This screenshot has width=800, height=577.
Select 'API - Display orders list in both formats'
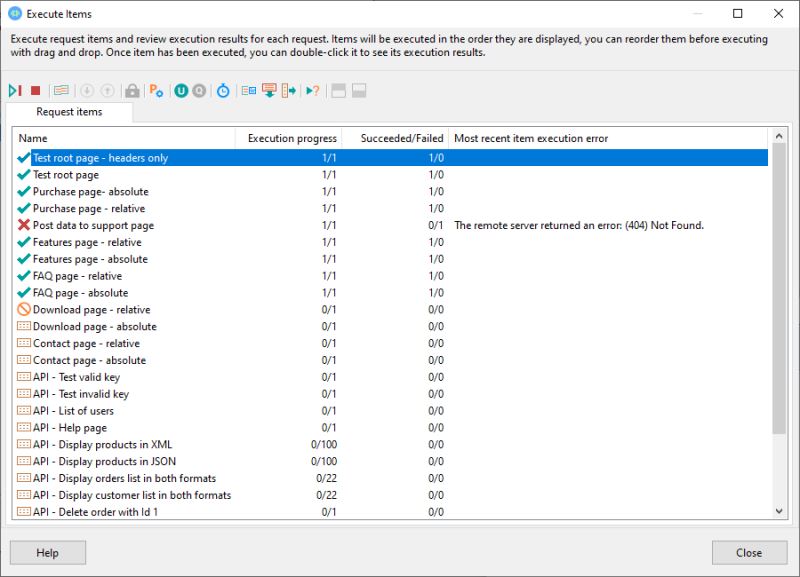[x=391, y=478]
